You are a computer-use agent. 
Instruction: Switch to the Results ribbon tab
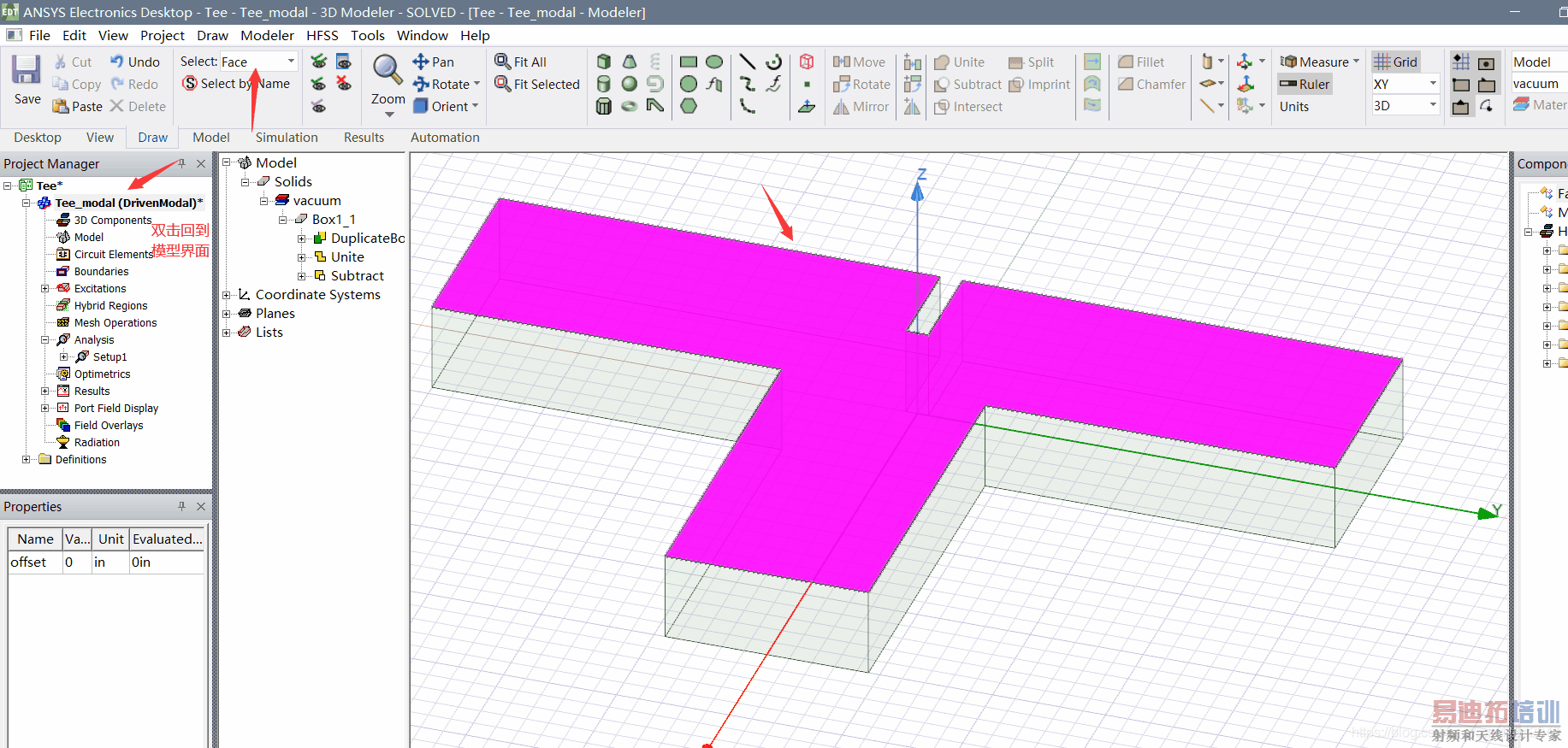(x=364, y=138)
